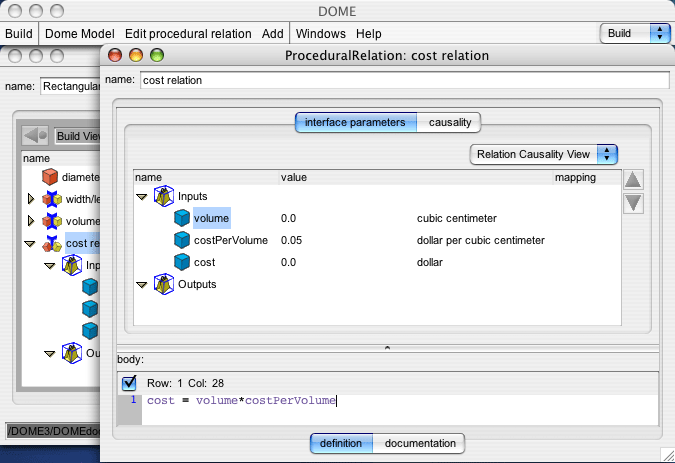
Task: Select the cost parameter name
Action: 204,262
